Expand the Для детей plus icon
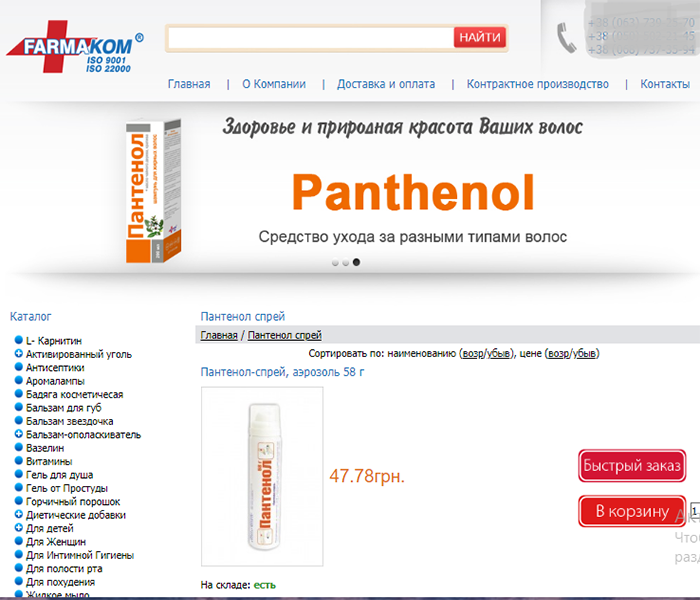The height and width of the screenshot is (600, 700). (18, 527)
